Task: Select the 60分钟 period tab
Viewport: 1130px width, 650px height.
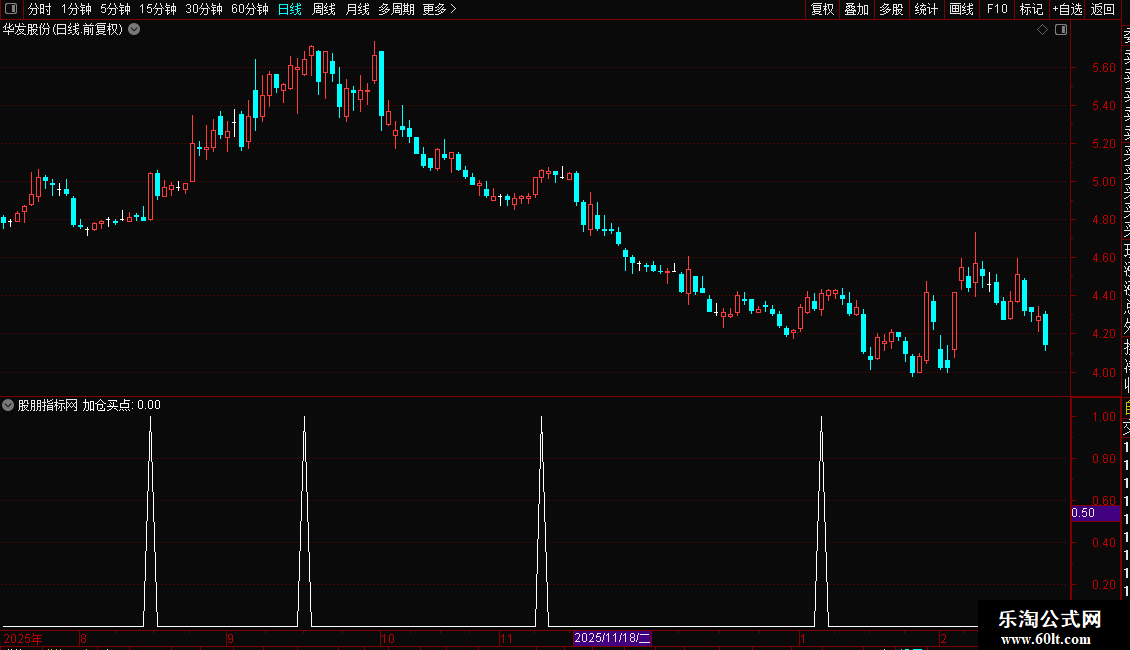Action: coord(250,9)
